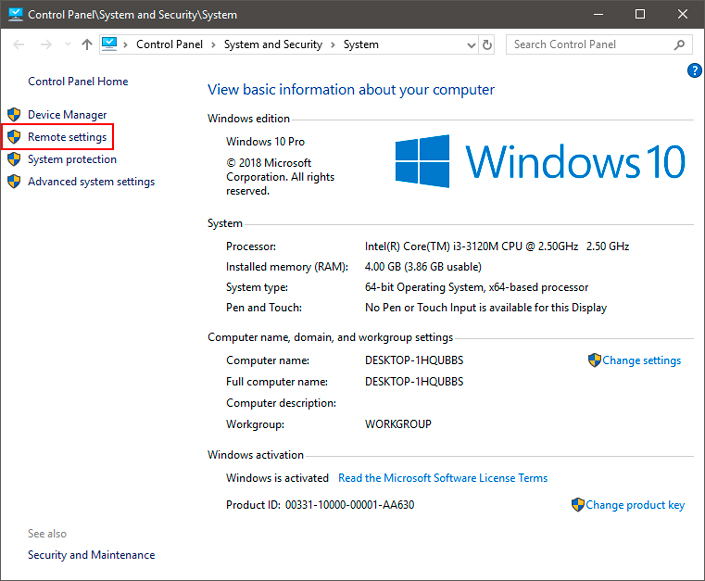Open Security and Maintenance link
705x581 pixels.
pos(91,555)
